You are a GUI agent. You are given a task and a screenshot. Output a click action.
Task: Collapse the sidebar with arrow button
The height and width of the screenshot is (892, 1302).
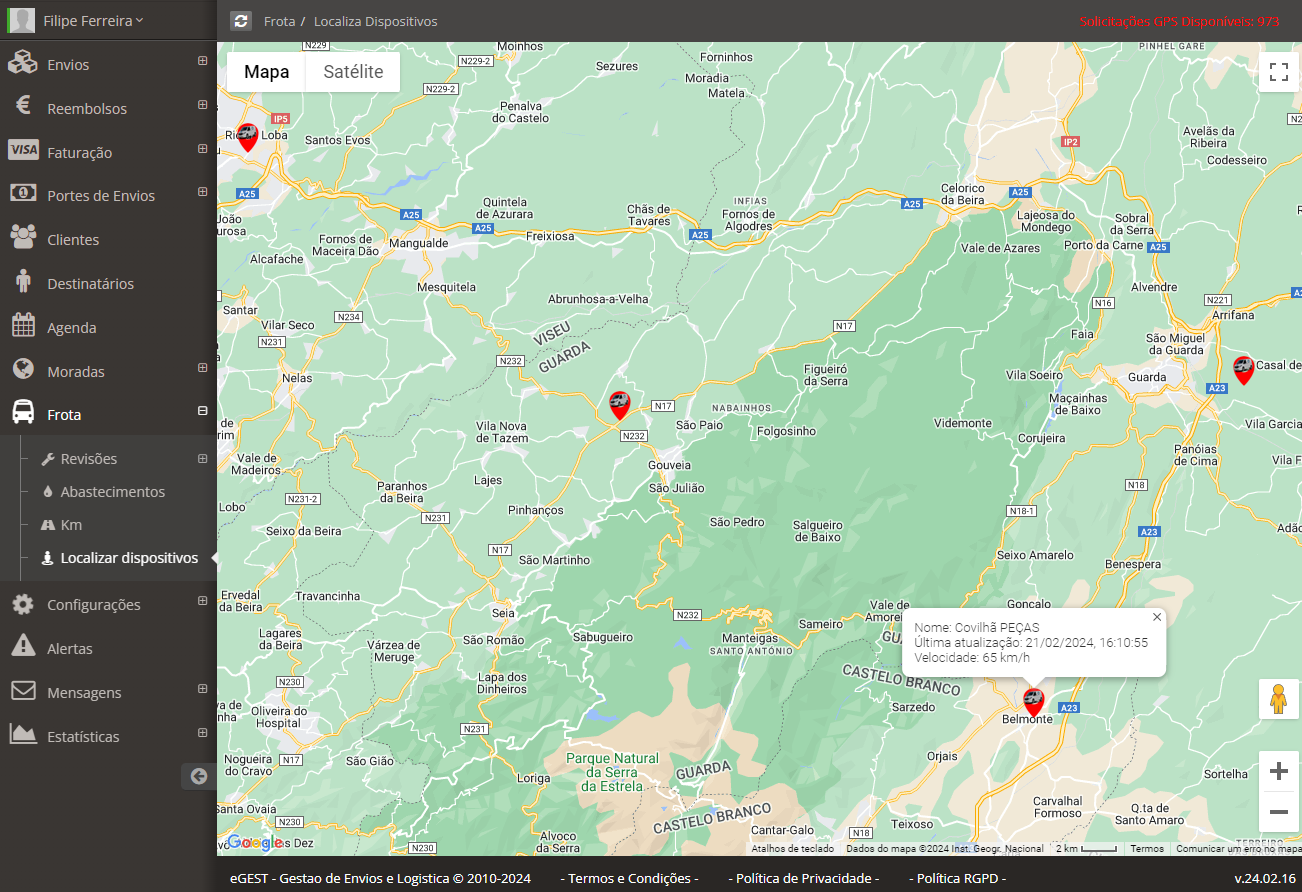coord(199,776)
